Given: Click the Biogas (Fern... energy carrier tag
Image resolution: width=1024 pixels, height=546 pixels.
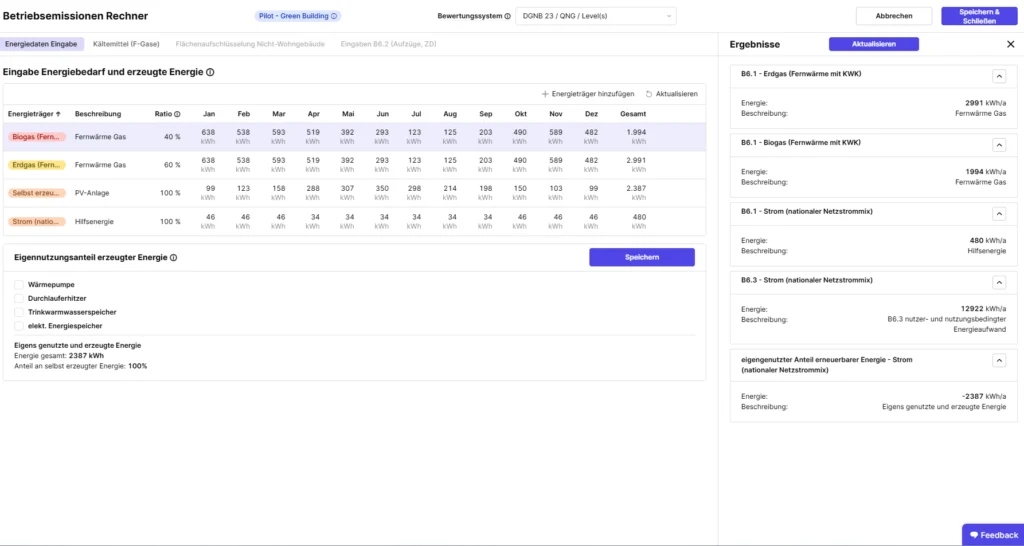Looking at the screenshot, I should point(37,137).
